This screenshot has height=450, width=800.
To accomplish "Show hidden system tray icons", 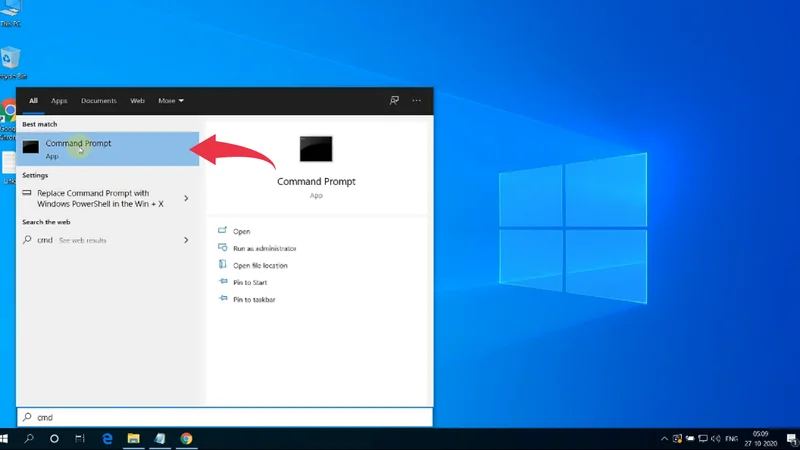I will pyautogui.click(x=664, y=439).
